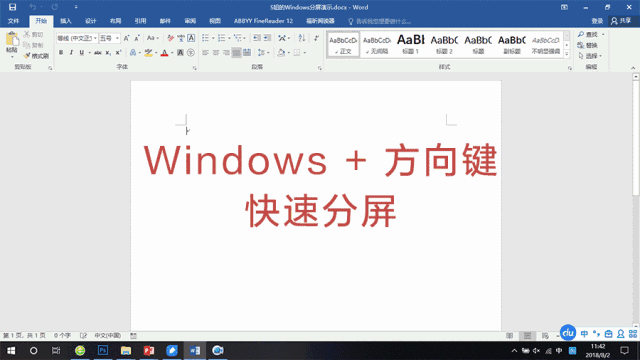Image resolution: width=640 pixels, height=360 pixels.
Task: Click the Paste clipboard icon
Action: pos(12,39)
